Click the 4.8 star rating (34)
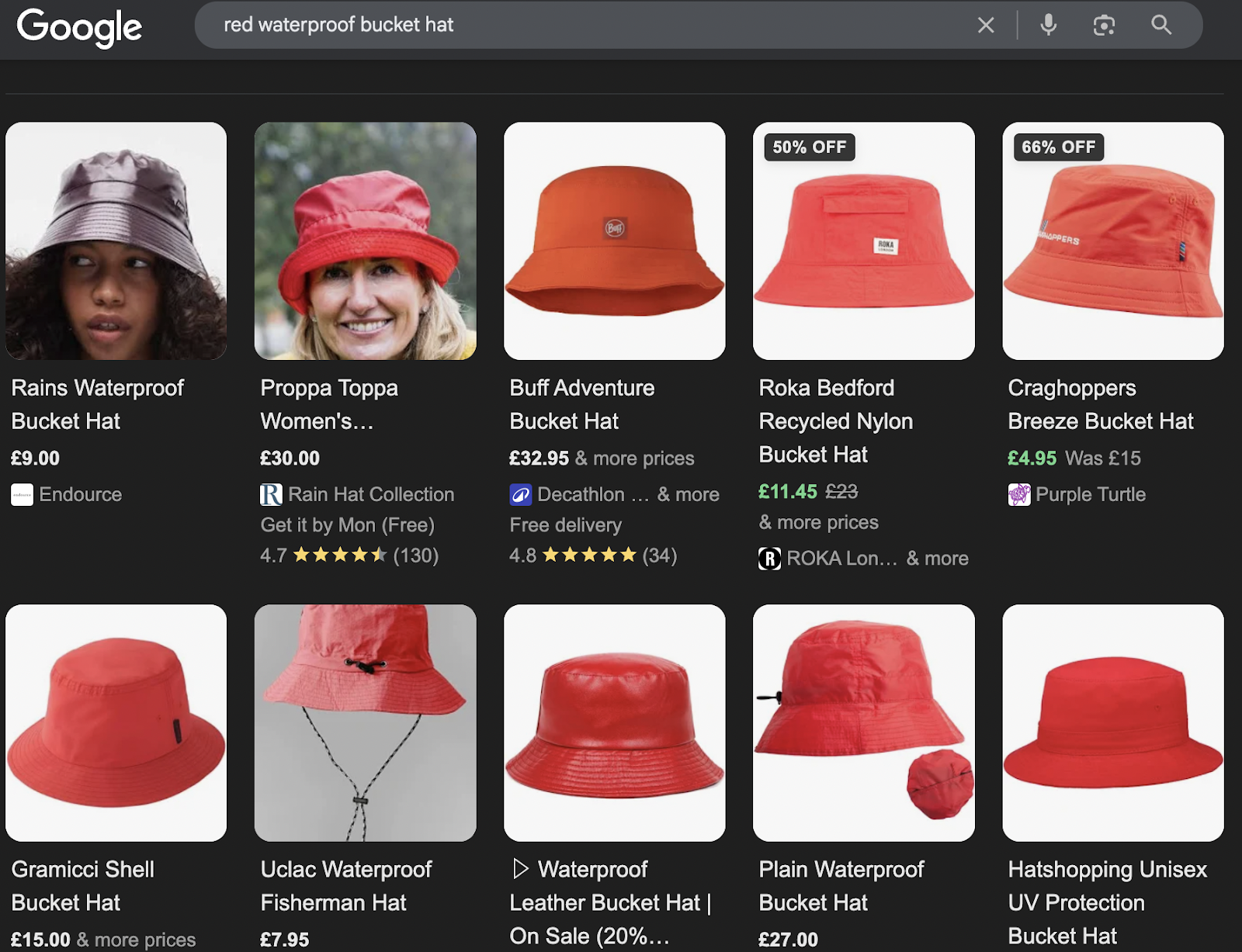 click(x=593, y=556)
